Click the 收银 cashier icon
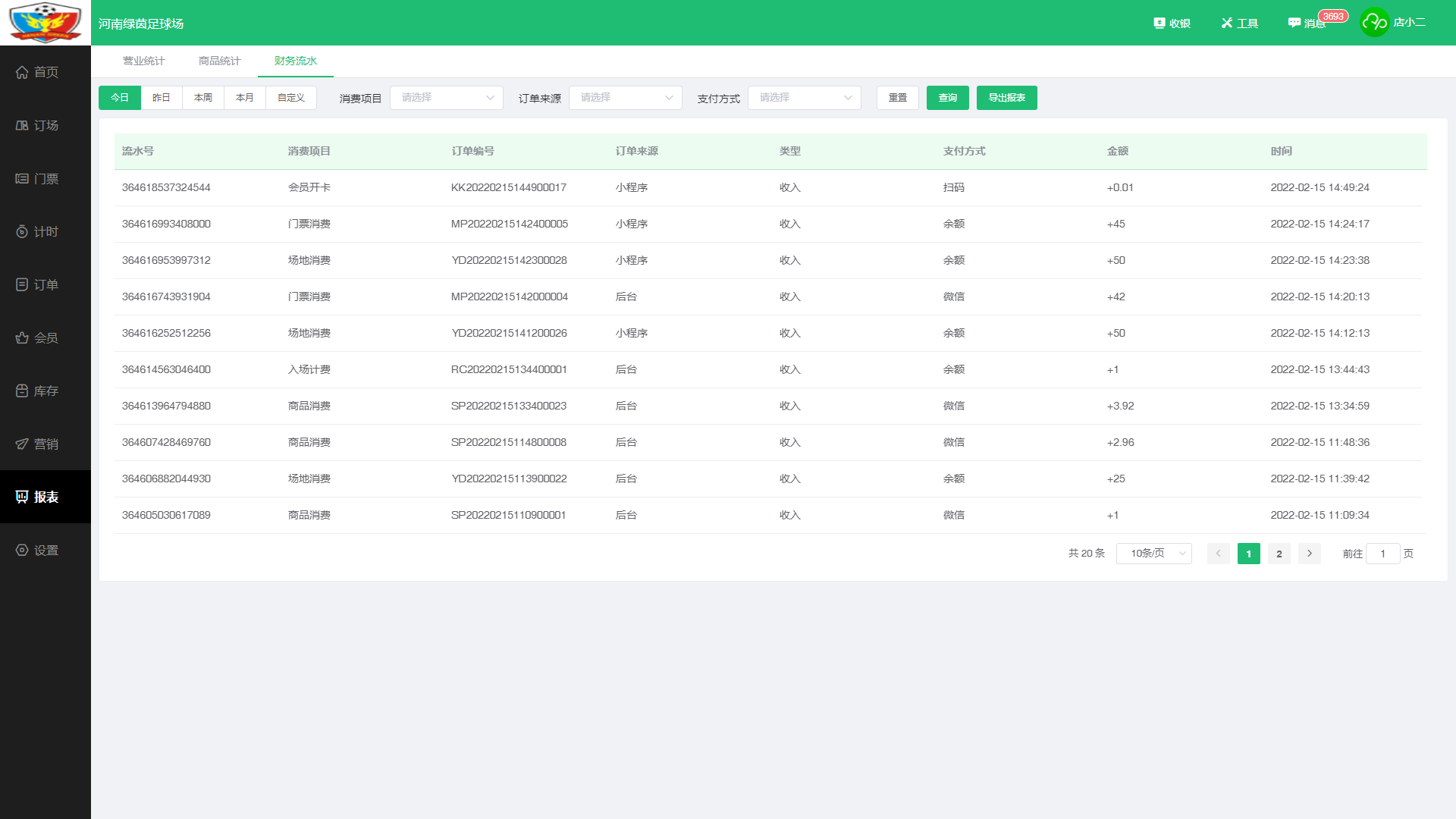The image size is (1456, 819). pyautogui.click(x=1159, y=24)
